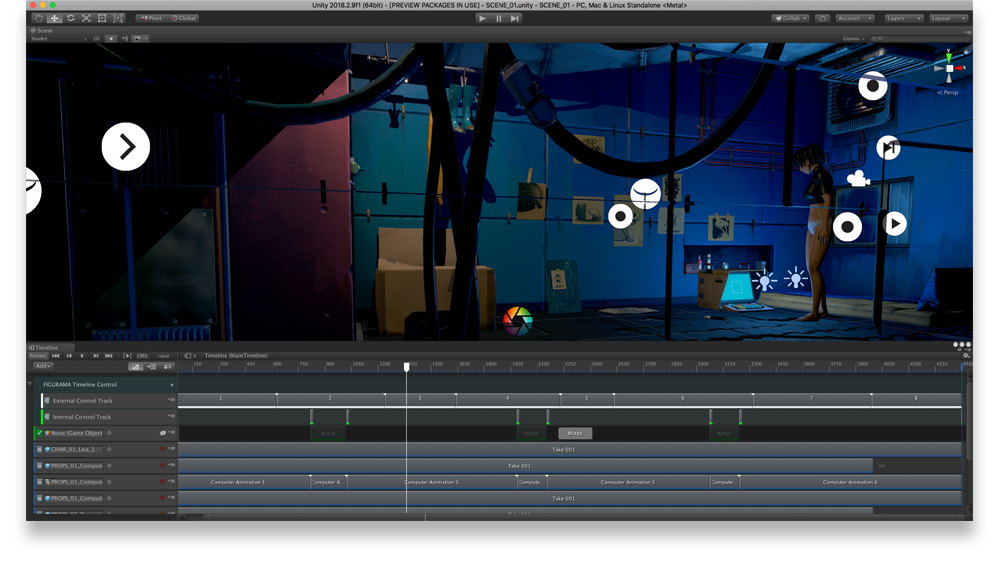
Task: Open the Account dropdown
Action: click(x=855, y=18)
